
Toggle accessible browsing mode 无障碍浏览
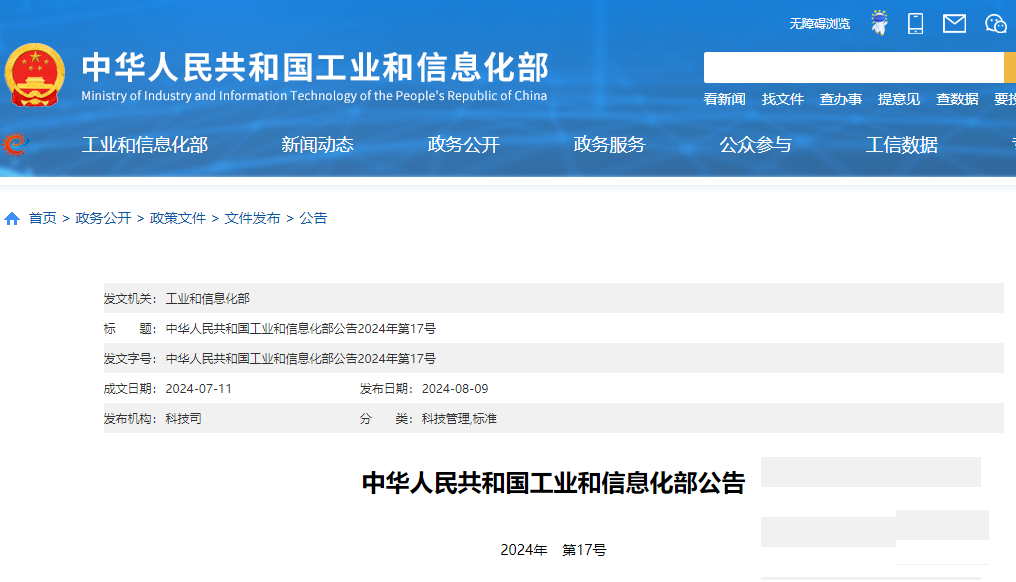(820, 22)
